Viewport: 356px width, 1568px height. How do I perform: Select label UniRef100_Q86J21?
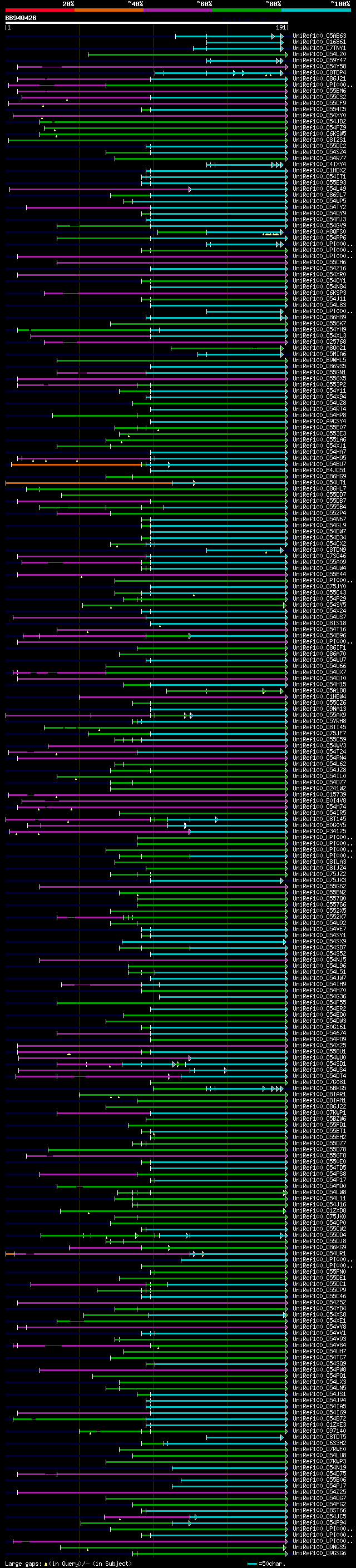(319, 78)
